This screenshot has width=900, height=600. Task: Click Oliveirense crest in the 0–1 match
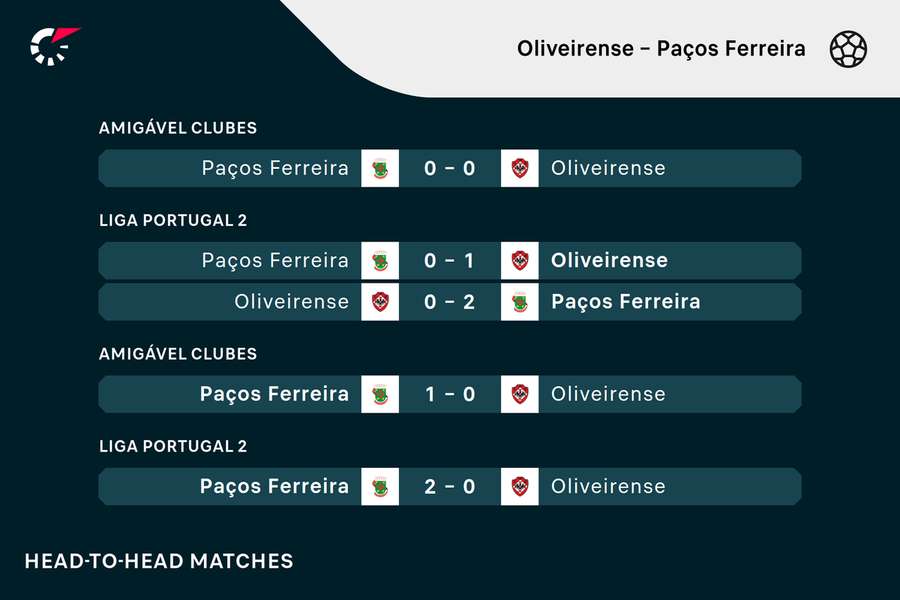pos(520,260)
